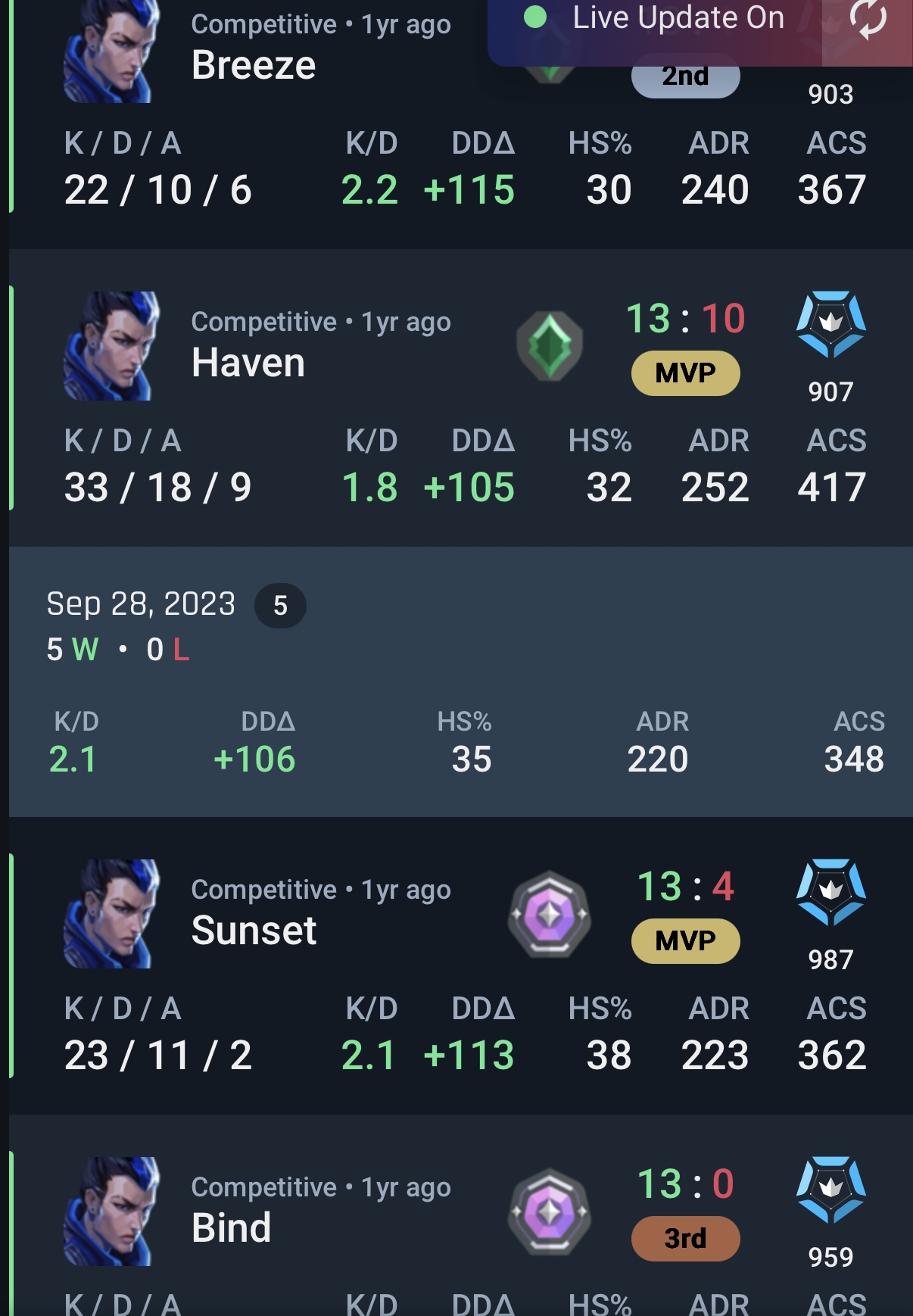Select the 2nd place badge on Breeze match
The height and width of the screenshot is (1316, 913).
685,77
